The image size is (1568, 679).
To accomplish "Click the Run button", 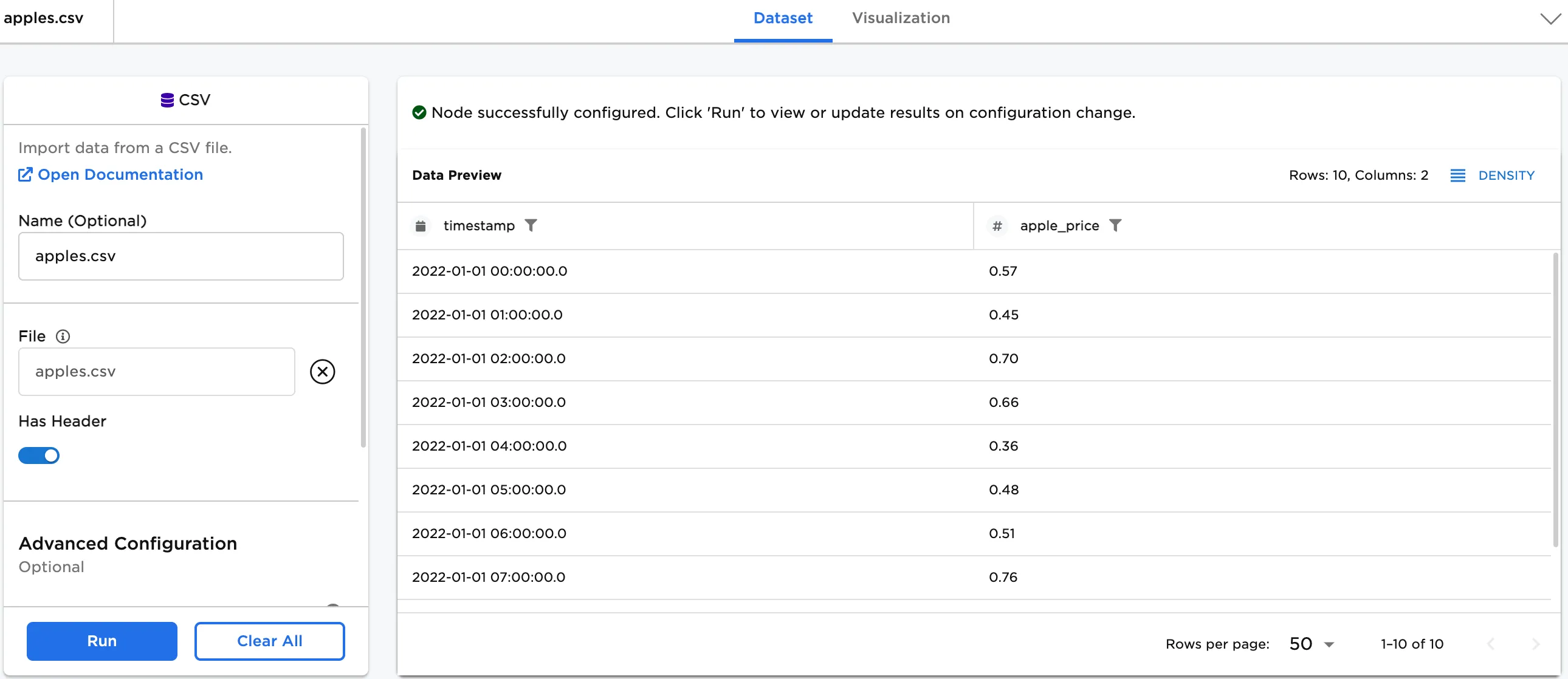I will click(101, 641).
